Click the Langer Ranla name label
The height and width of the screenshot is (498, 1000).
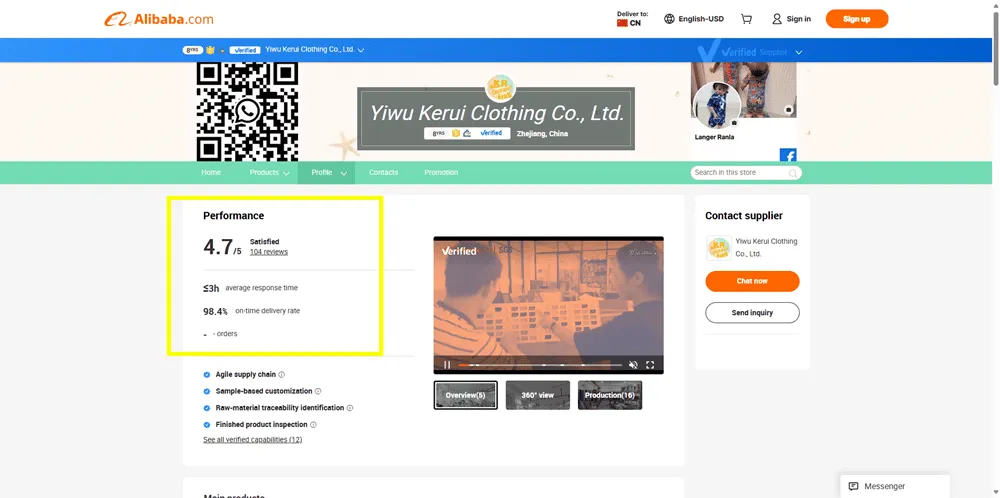714,137
